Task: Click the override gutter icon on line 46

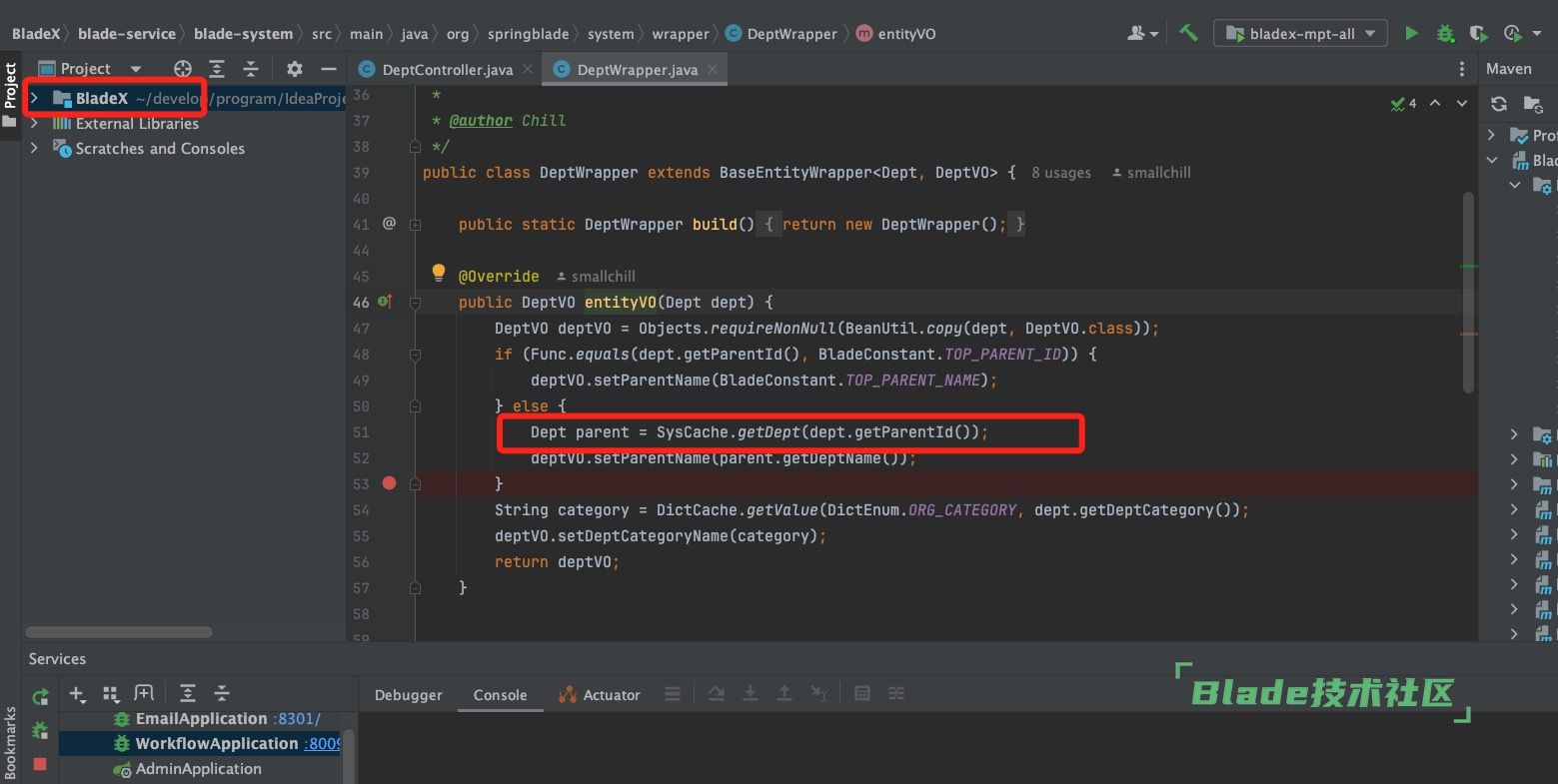Action: [x=385, y=302]
